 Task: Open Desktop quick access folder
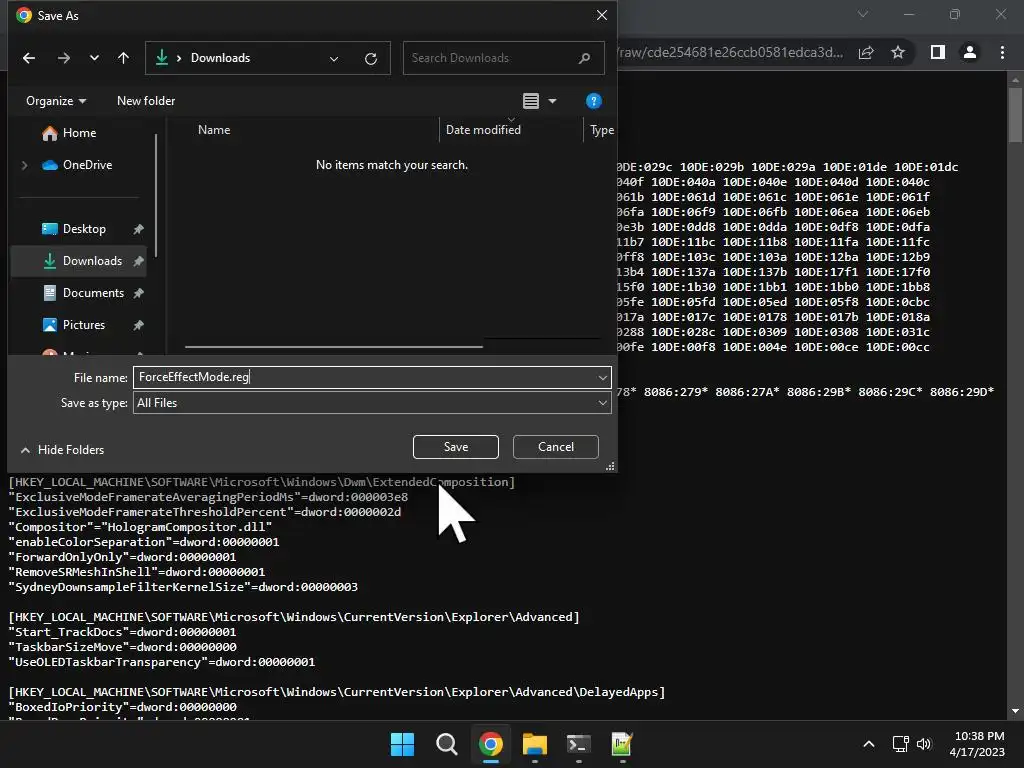(x=84, y=229)
